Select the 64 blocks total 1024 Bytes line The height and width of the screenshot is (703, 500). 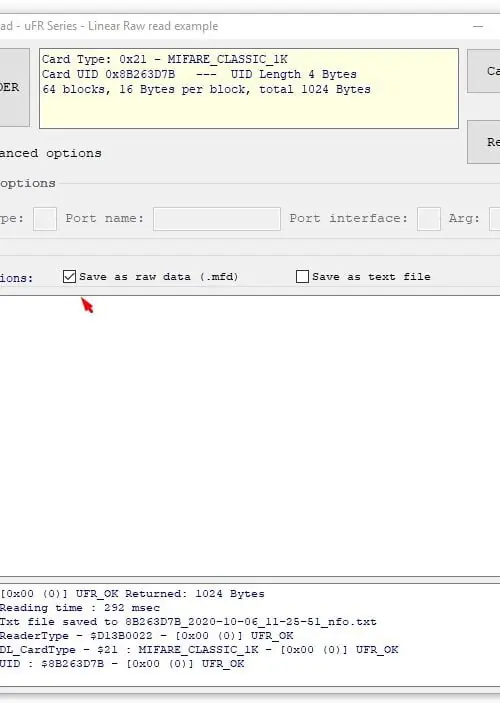coord(206,89)
